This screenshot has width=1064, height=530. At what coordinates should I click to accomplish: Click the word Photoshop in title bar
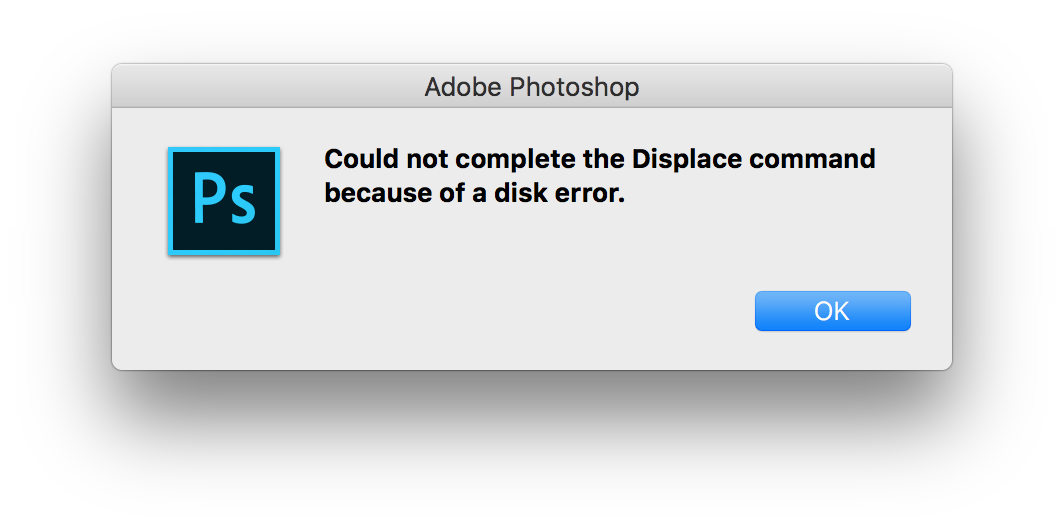pyautogui.click(x=574, y=87)
